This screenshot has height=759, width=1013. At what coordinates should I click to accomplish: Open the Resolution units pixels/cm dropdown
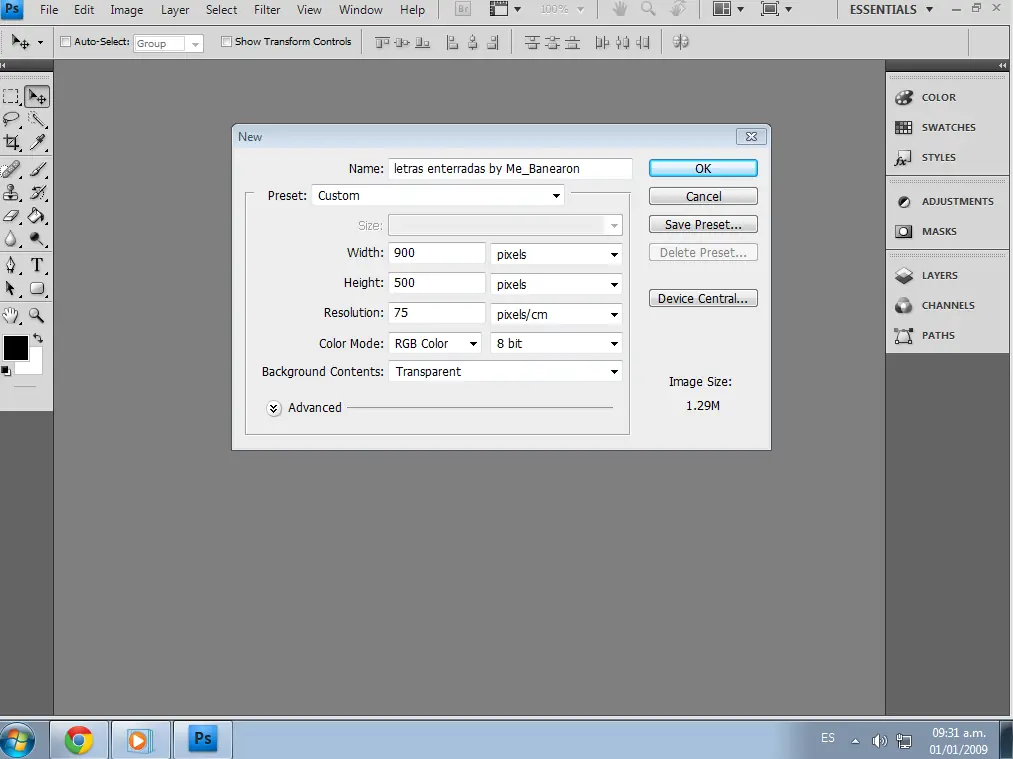pyautogui.click(x=556, y=315)
